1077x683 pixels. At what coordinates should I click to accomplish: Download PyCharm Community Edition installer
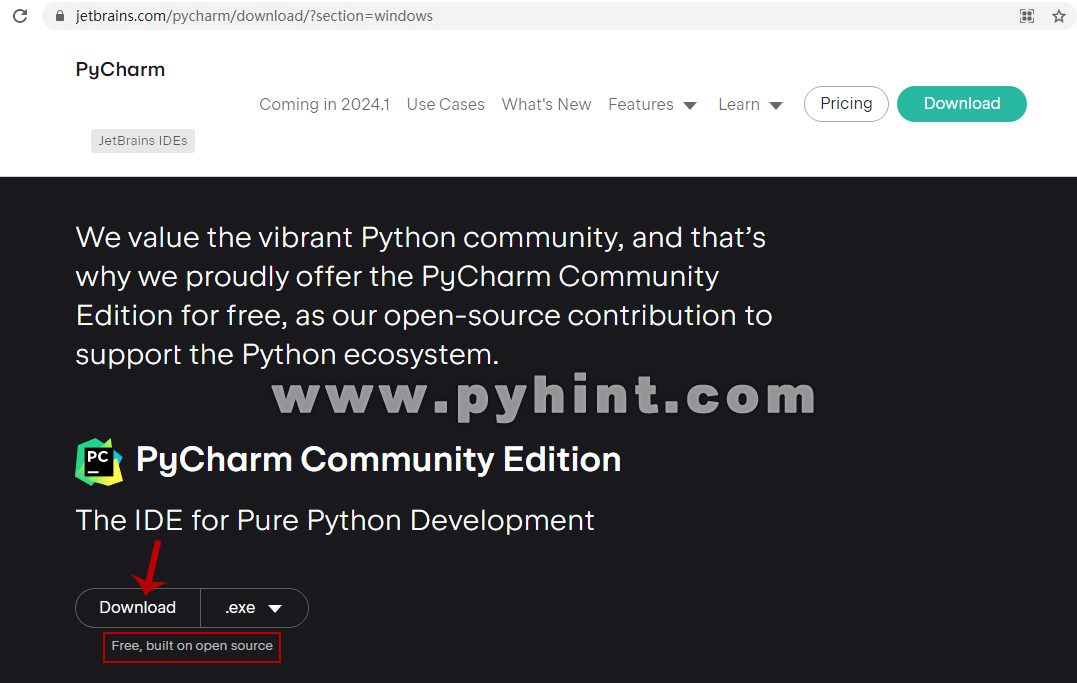pos(137,607)
